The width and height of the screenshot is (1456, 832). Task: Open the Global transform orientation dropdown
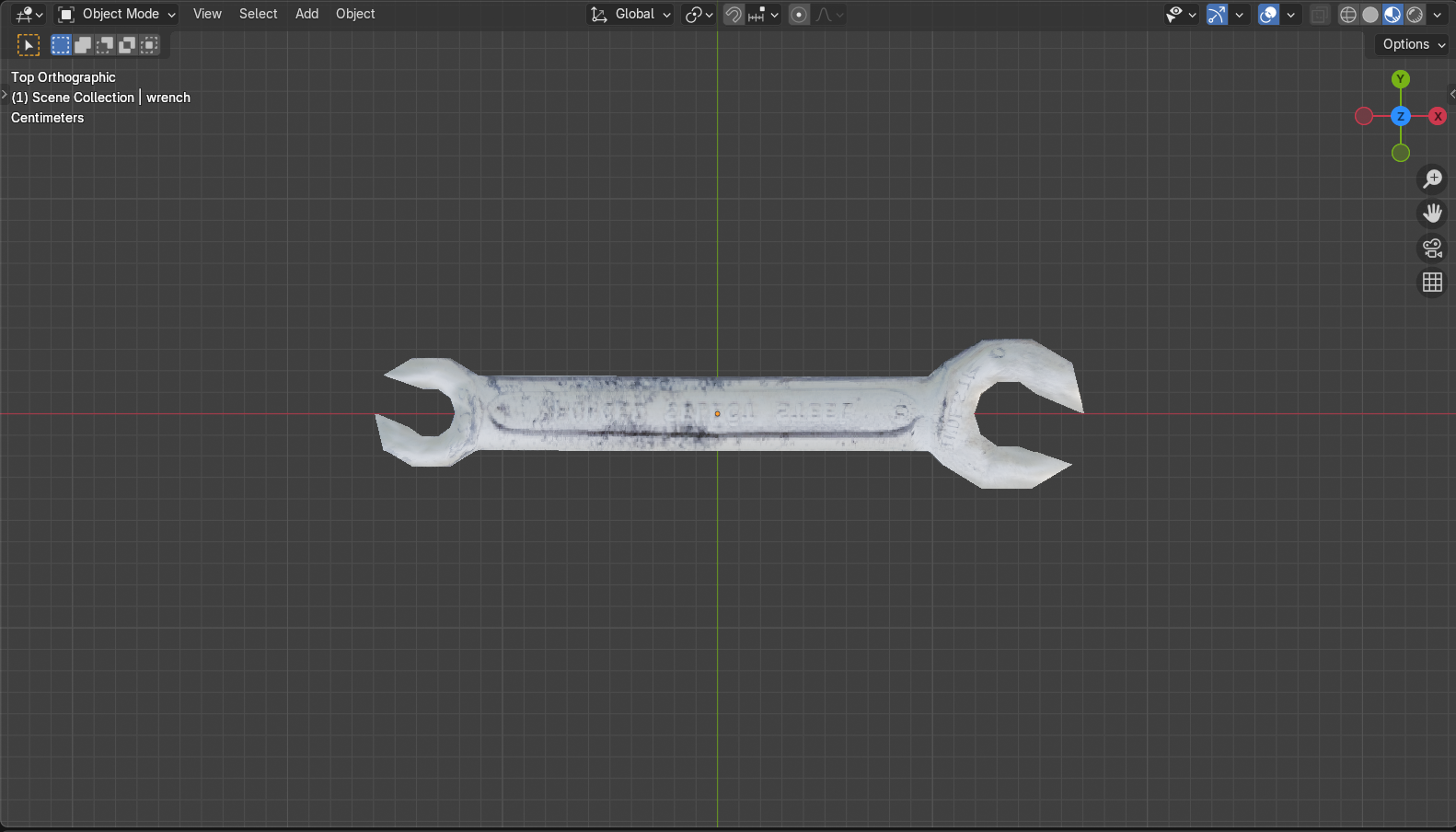630,14
